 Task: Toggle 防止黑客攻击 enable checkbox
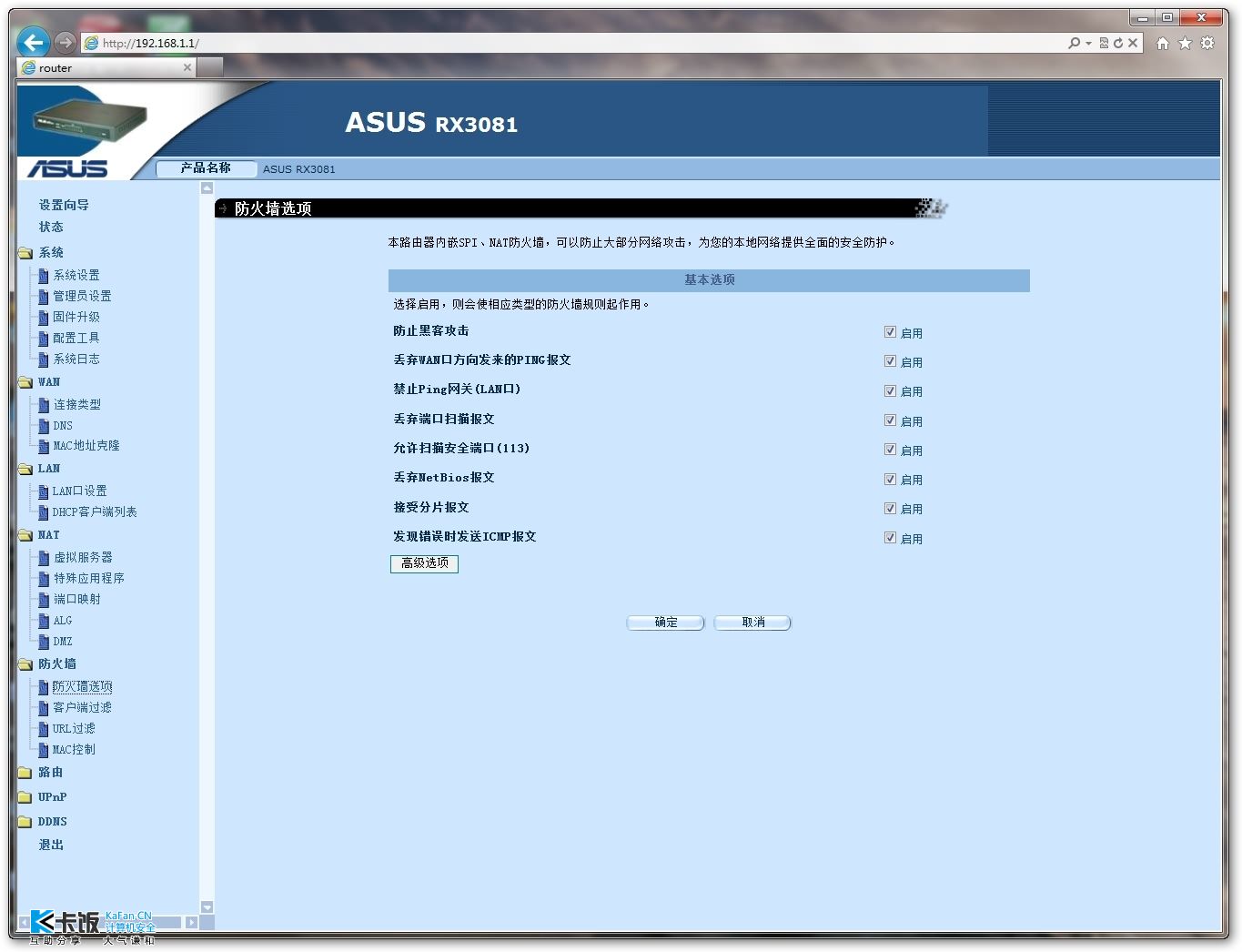[890, 332]
